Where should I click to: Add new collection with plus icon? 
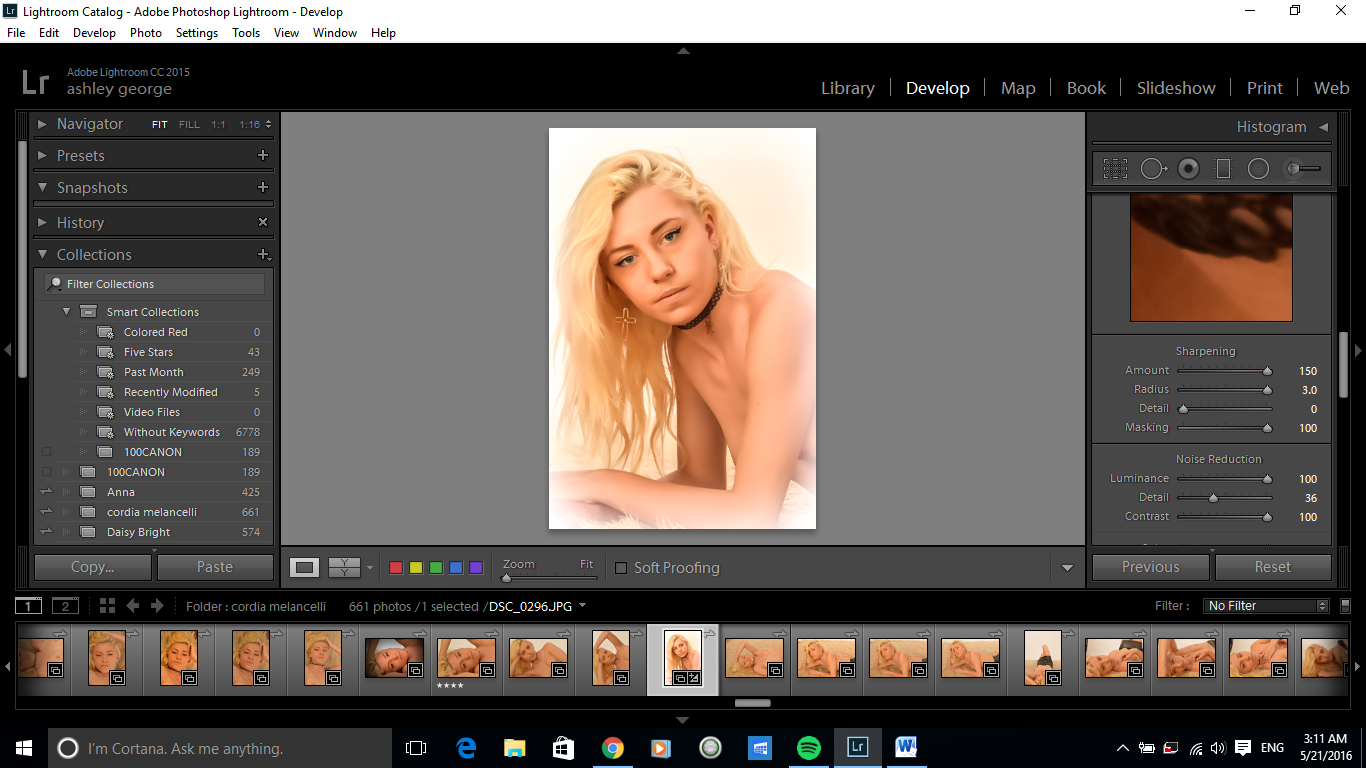264,255
